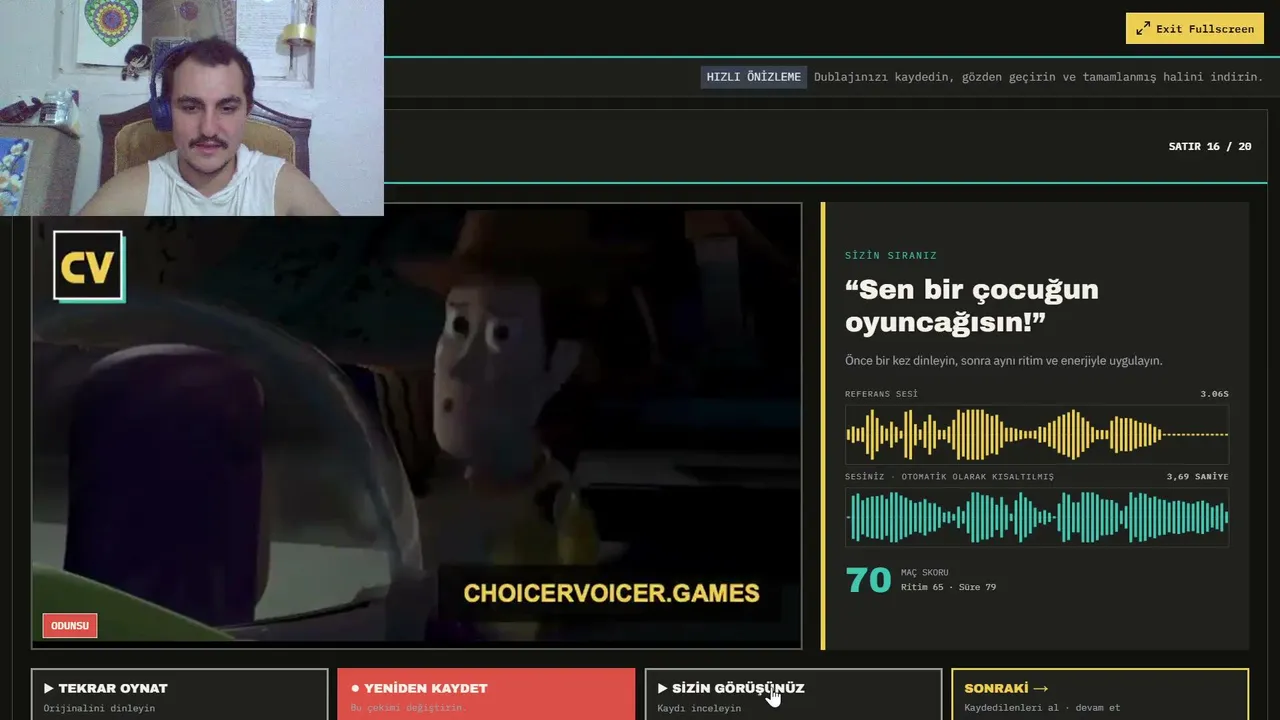This screenshot has width=1280, height=720.
Task: Click the 'Bu çekimi değiştirin.' subtitle
Action: click(408, 708)
